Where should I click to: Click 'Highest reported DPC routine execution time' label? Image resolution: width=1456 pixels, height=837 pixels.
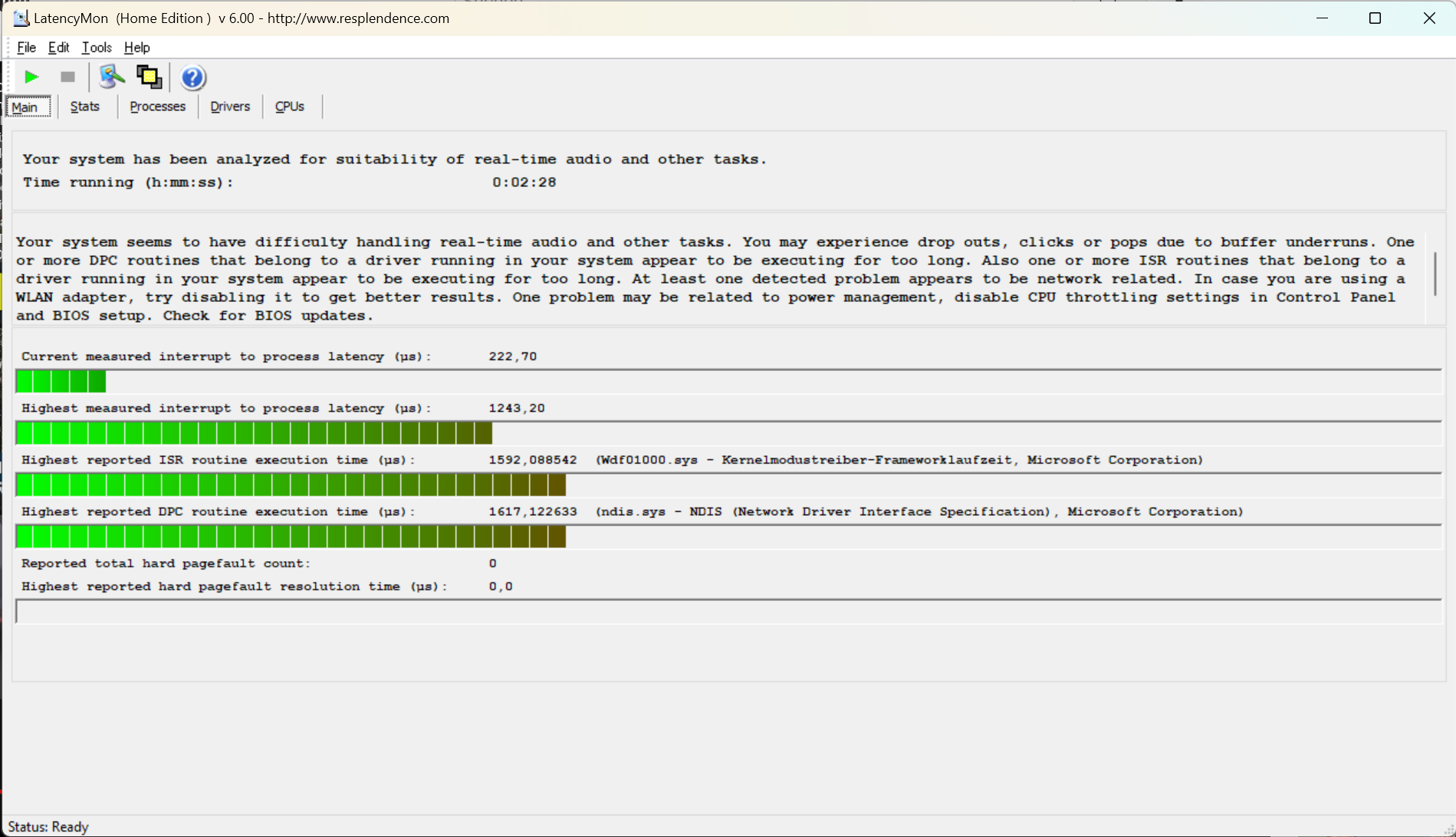[218, 512]
